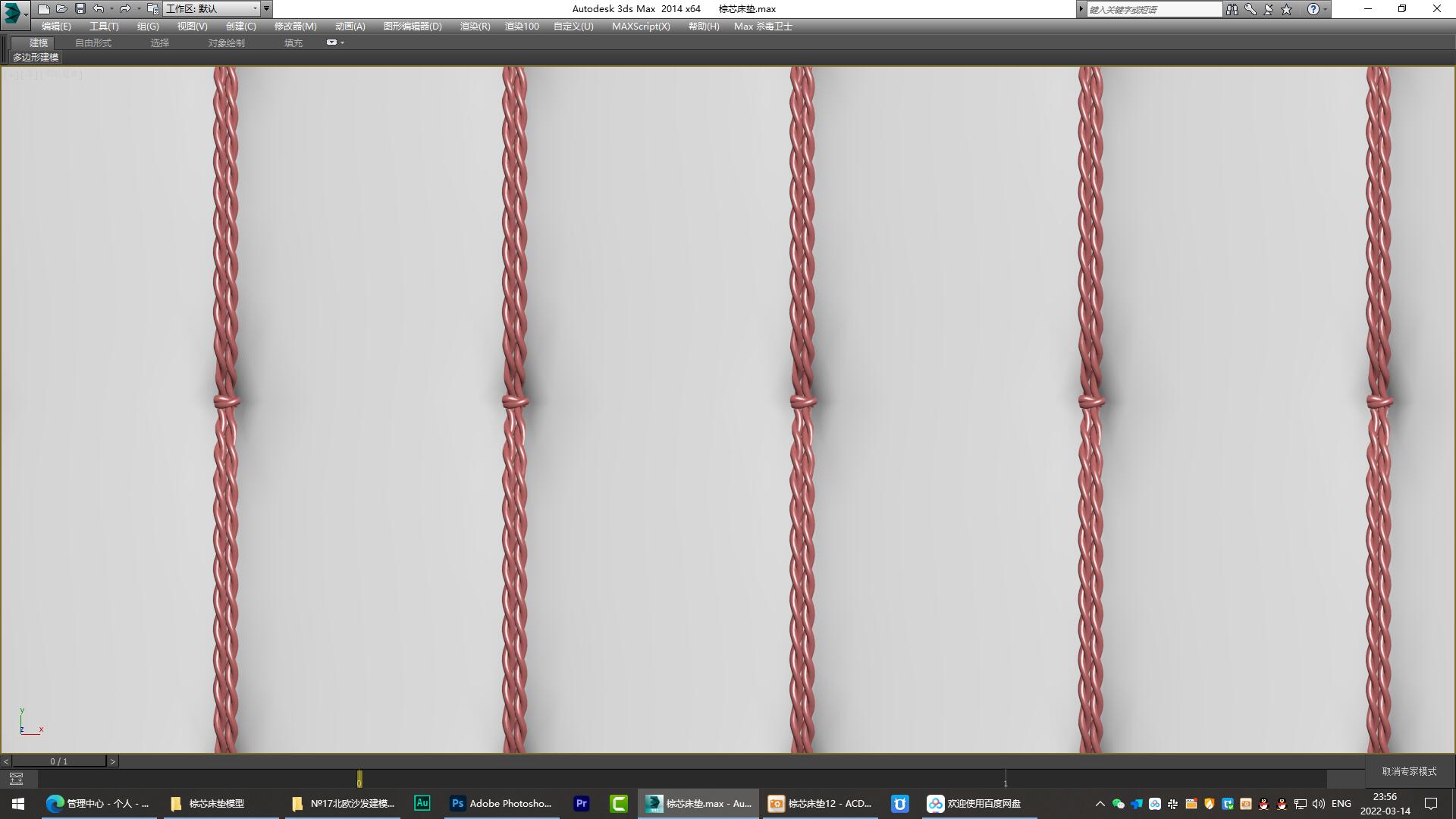Cancel expert mode via 取消专家模式 button
Image resolution: width=1456 pixels, height=819 pixels.
click(x=1408, y=771)
